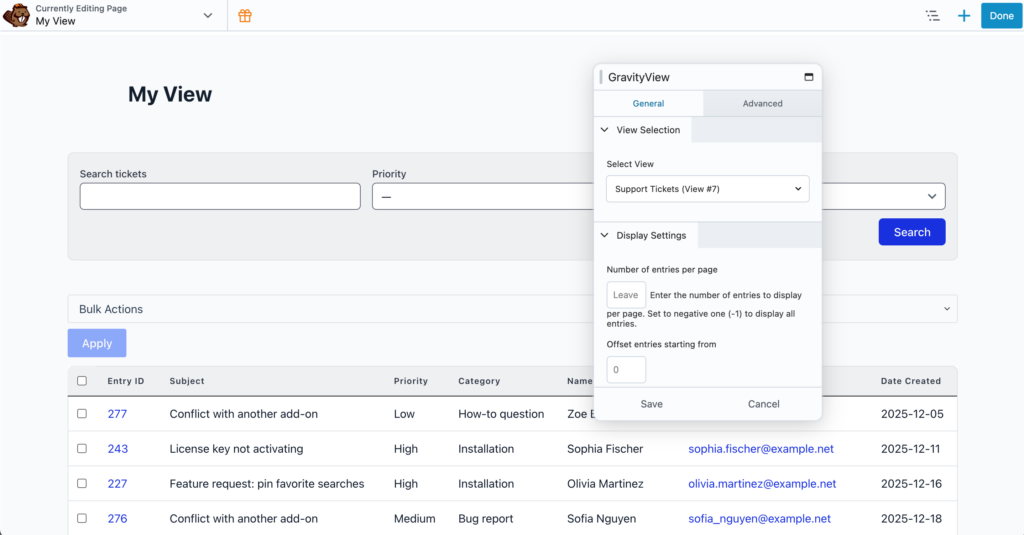Cancel the GravityView module settings
The image size is (1024, 535).
pos(763,404)
